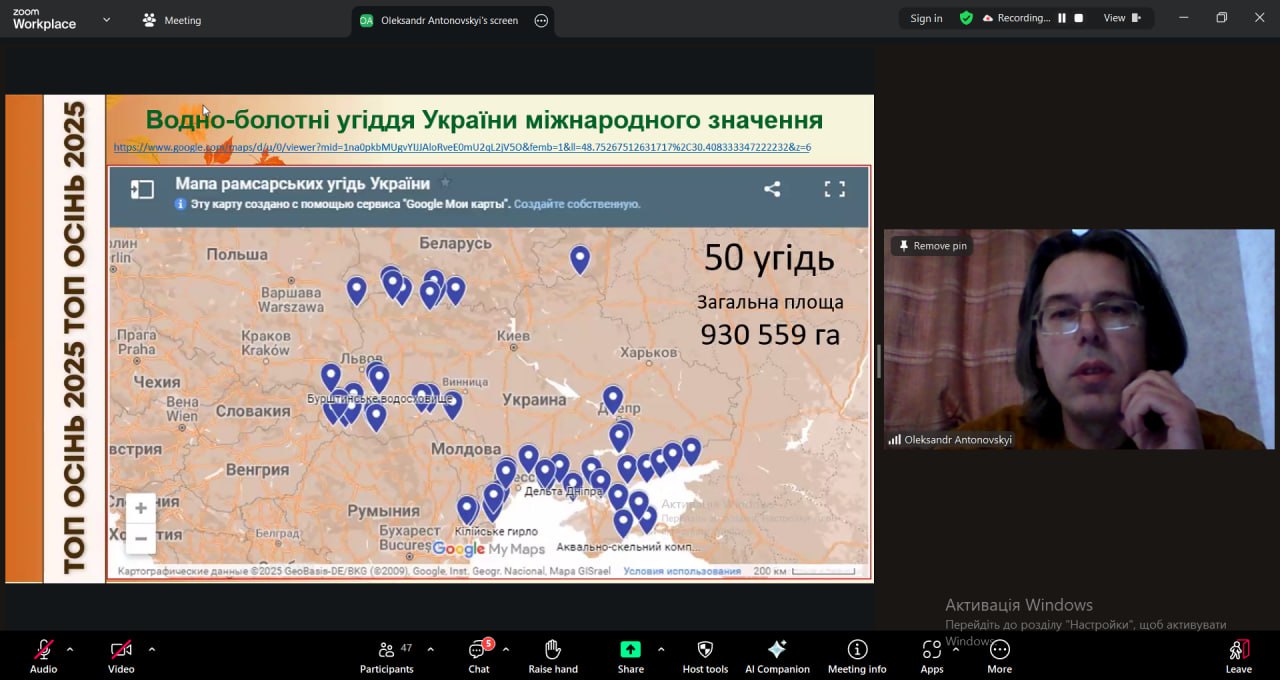Viewport: 1280px width, 680px height.
Task: Click the Условия использования link
Action: pyautogui.click(x=682, y=571)
